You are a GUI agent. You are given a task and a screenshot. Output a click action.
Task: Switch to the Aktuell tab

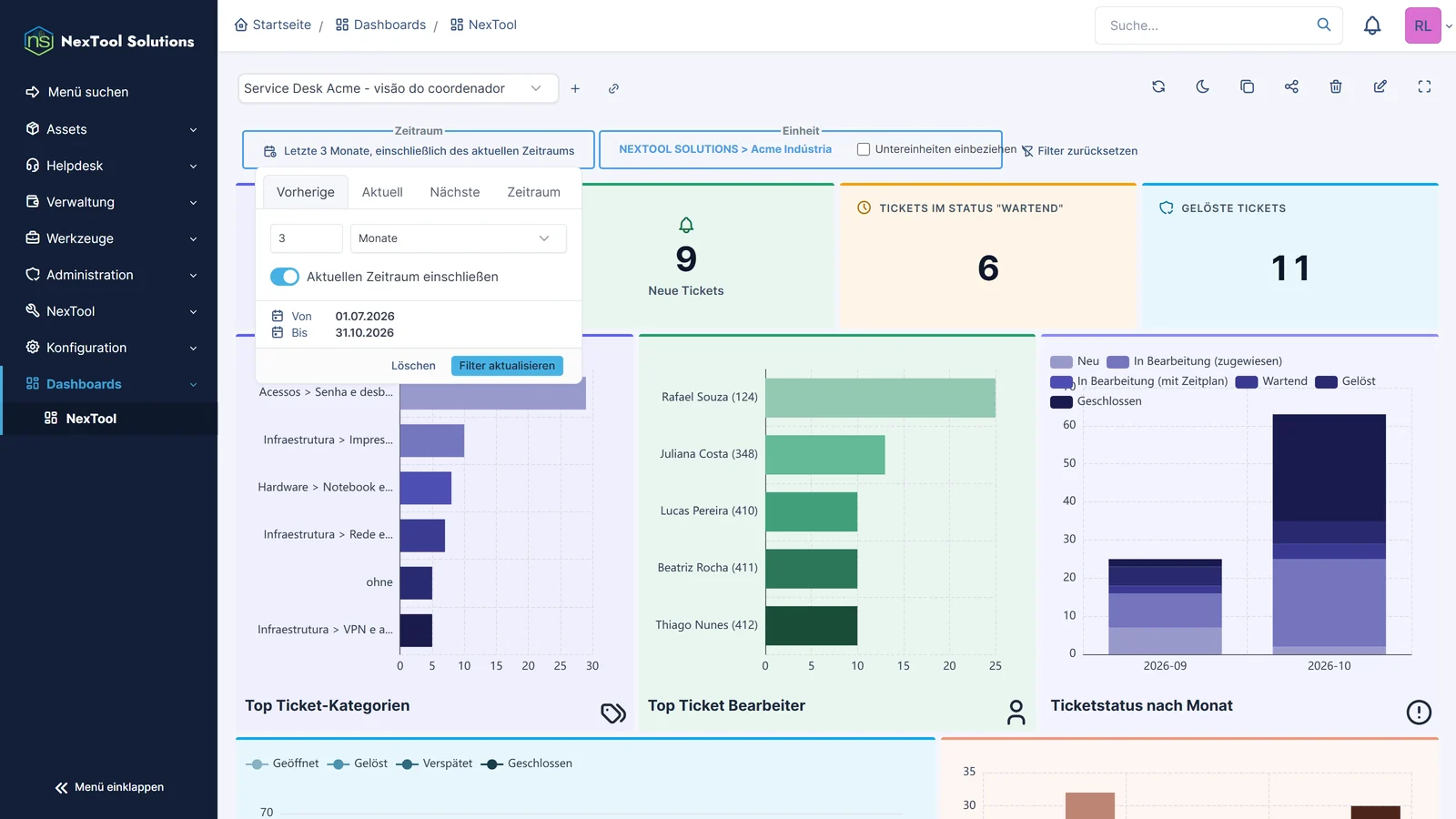point(382,192)
